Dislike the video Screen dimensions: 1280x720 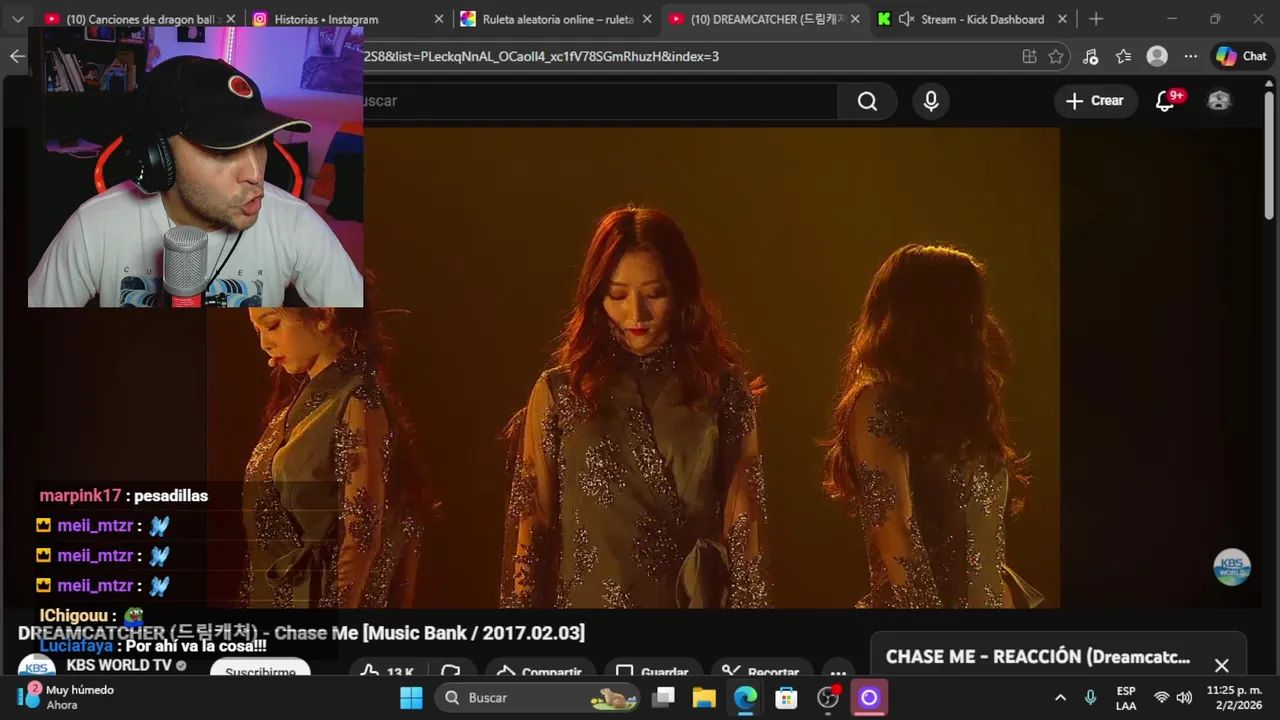[451, 671]
